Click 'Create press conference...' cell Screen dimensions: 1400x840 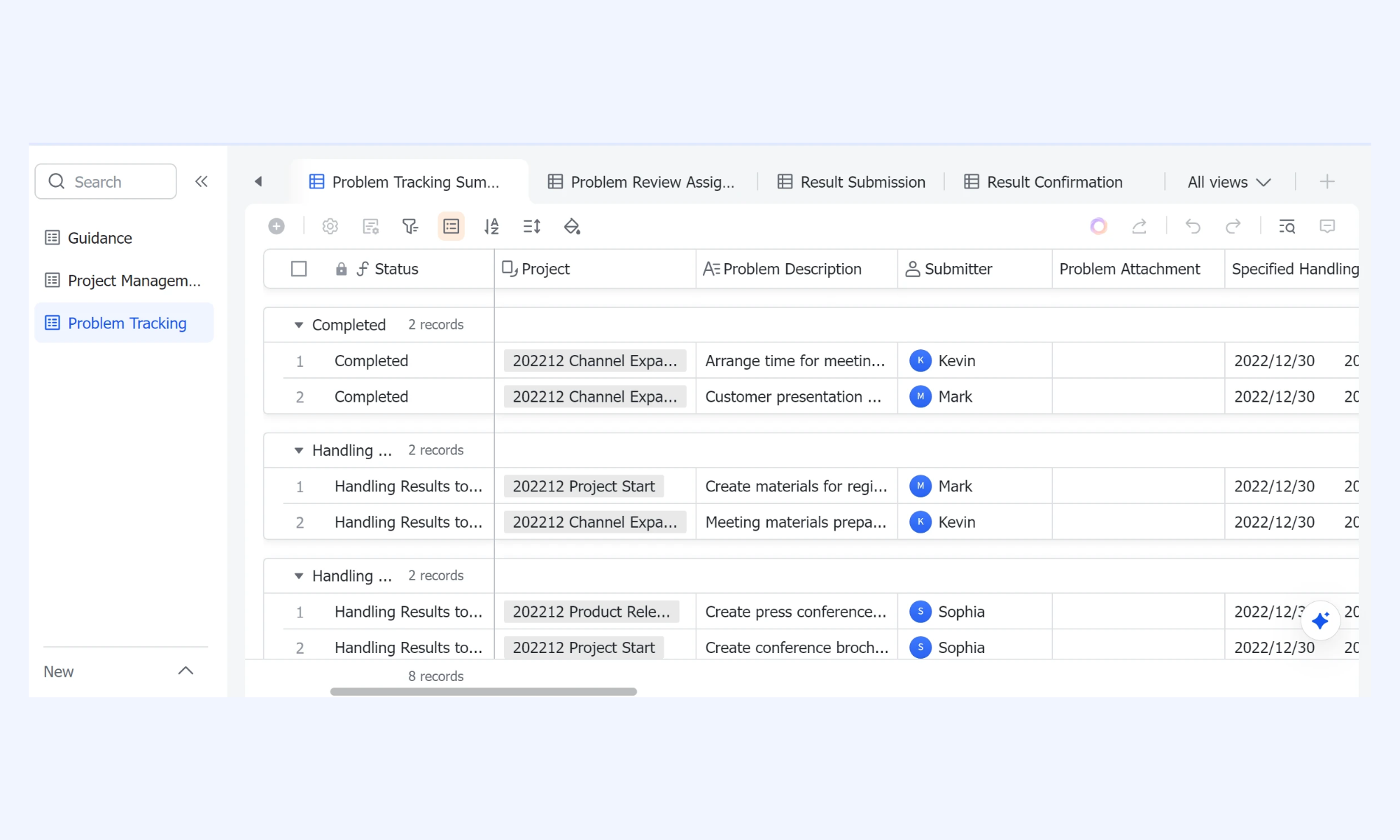(797, 612)
